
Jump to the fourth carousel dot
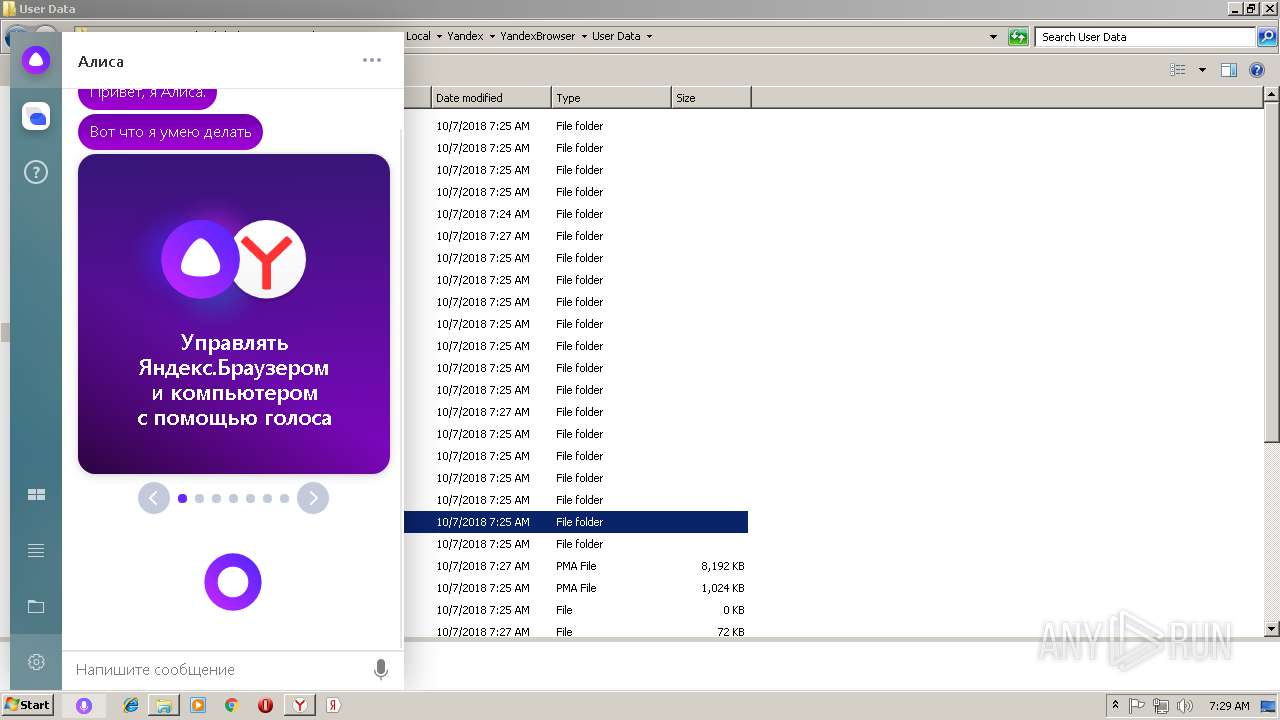[x=233, y=498]
